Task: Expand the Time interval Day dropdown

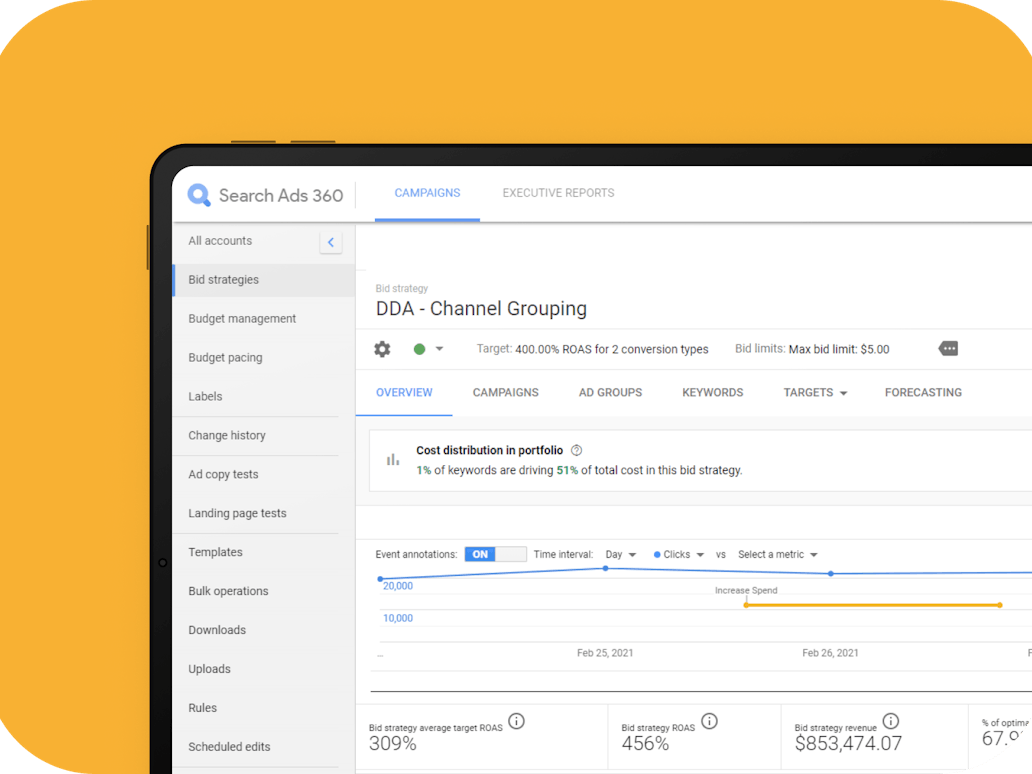Action: [x=621, y=555]
